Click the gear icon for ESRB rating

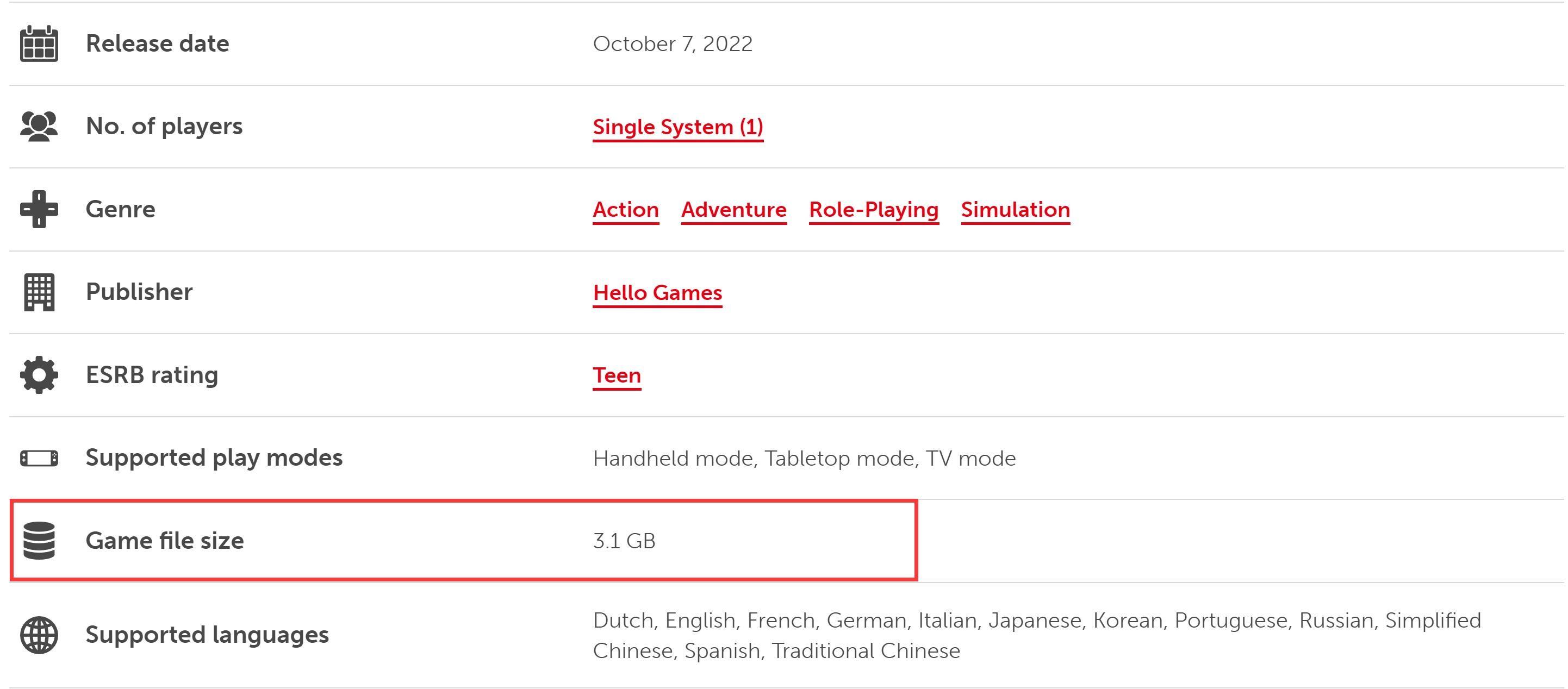(39, 374)
